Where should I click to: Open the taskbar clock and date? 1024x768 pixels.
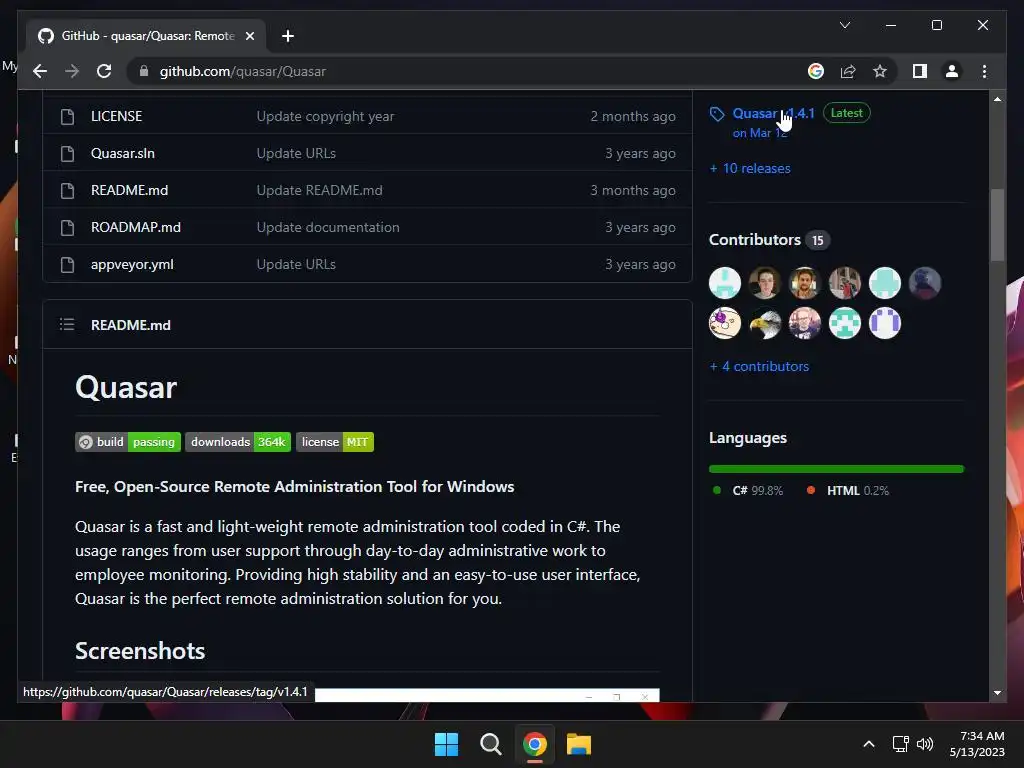pos(977,744)
